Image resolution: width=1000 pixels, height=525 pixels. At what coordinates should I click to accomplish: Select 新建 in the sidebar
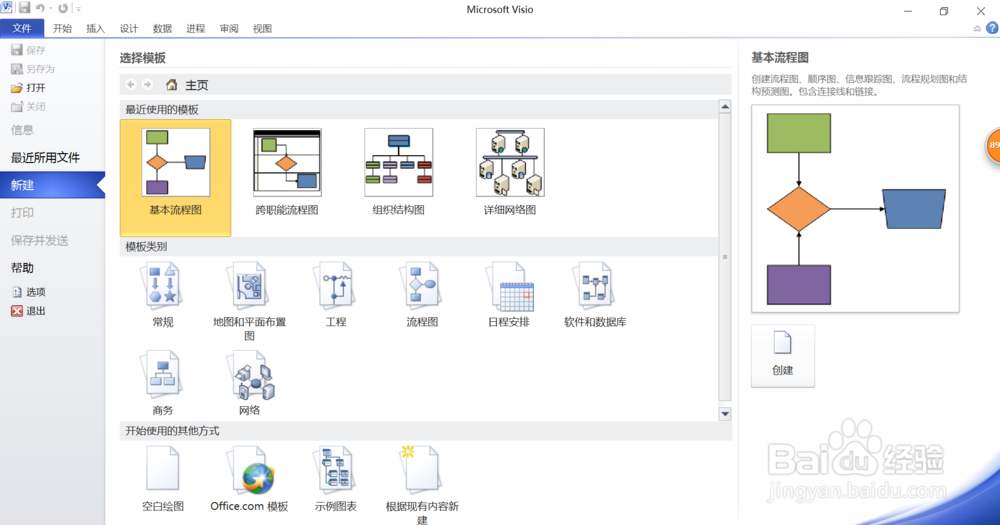pyautogui.click(x=52, y=185)
